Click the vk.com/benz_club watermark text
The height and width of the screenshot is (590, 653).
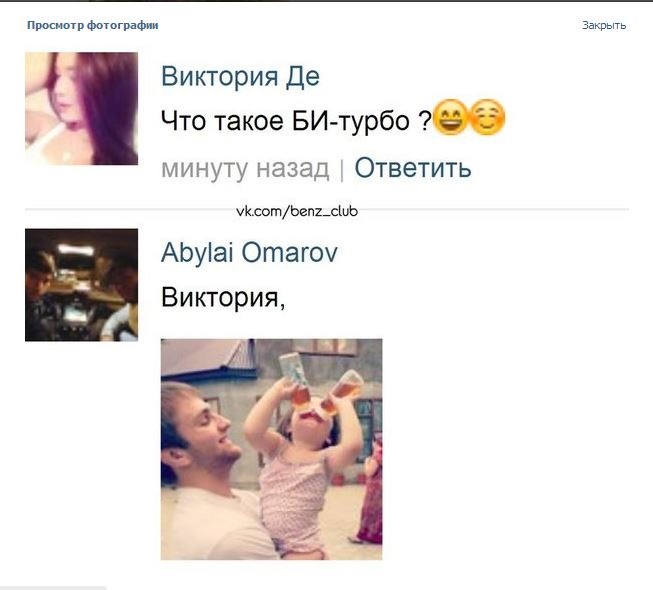[297, 212]
